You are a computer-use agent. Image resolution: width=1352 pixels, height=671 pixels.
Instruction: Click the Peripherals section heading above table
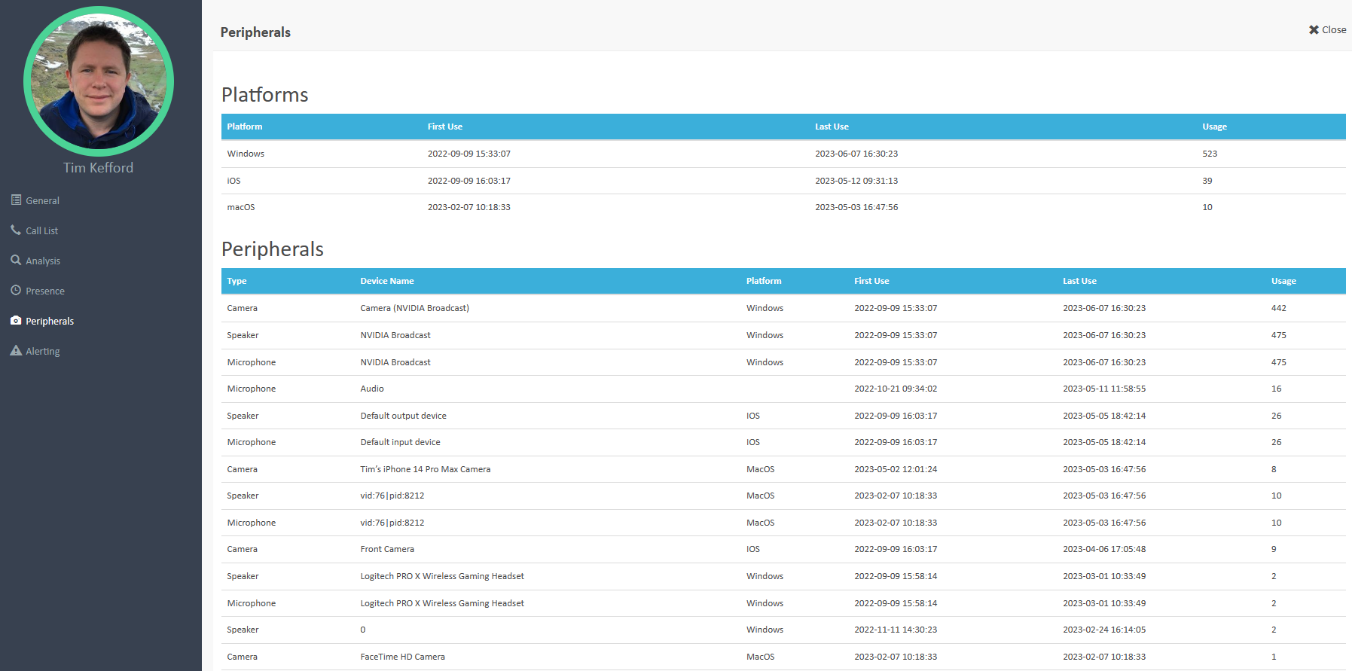272,250
